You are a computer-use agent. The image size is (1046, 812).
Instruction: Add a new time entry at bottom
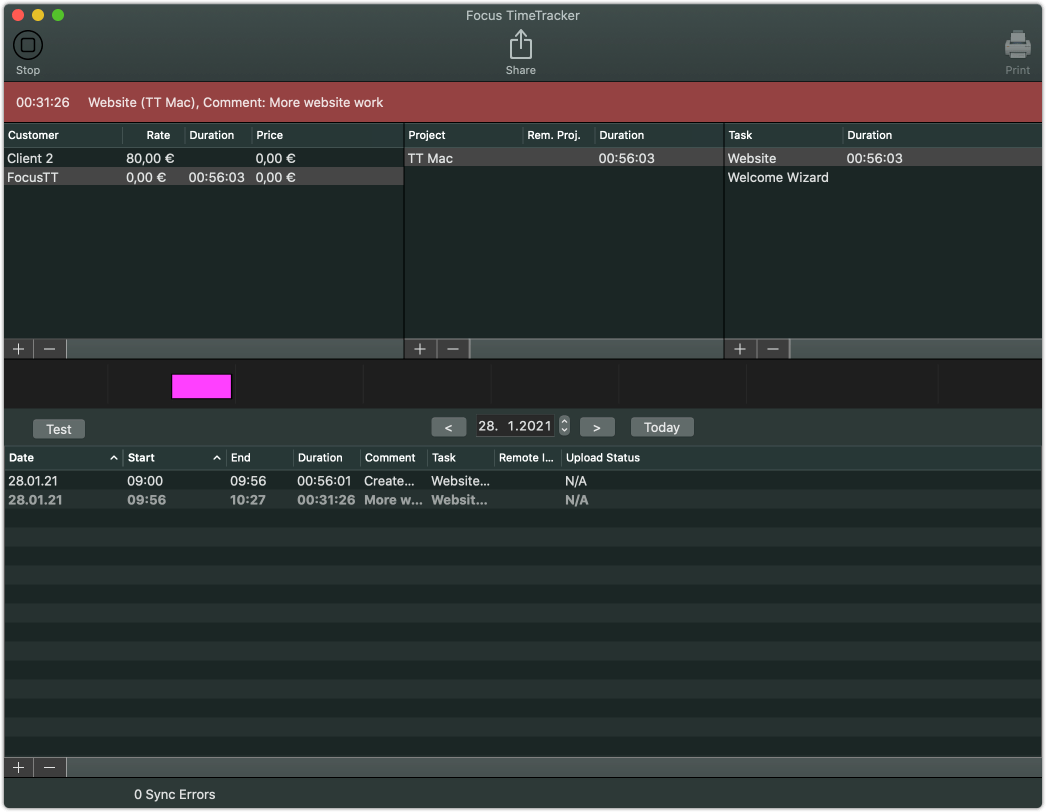click(x=18, y=768)
